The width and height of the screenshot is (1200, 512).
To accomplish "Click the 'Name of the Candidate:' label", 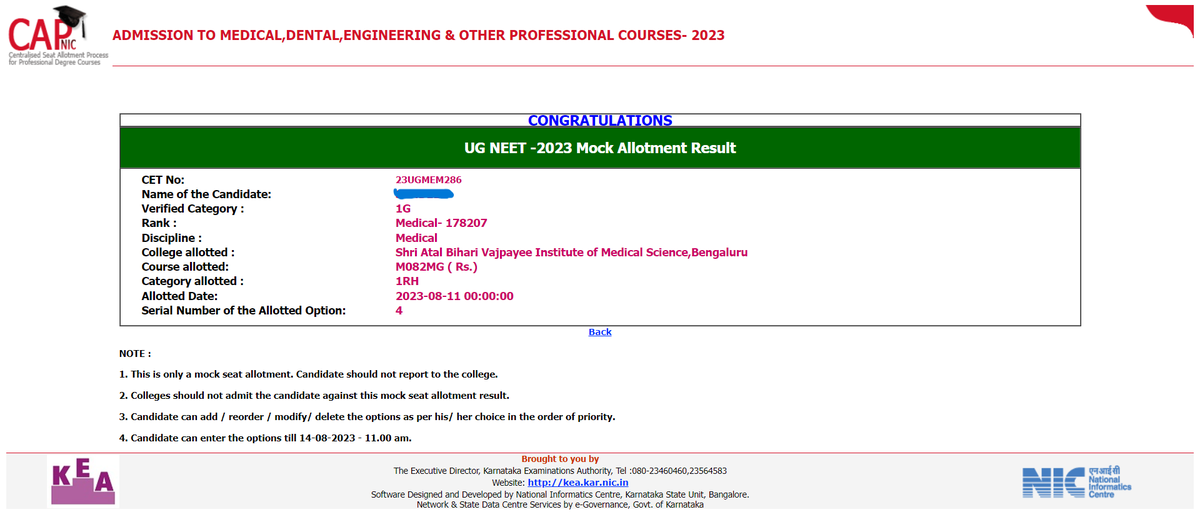I will point(207,194).
